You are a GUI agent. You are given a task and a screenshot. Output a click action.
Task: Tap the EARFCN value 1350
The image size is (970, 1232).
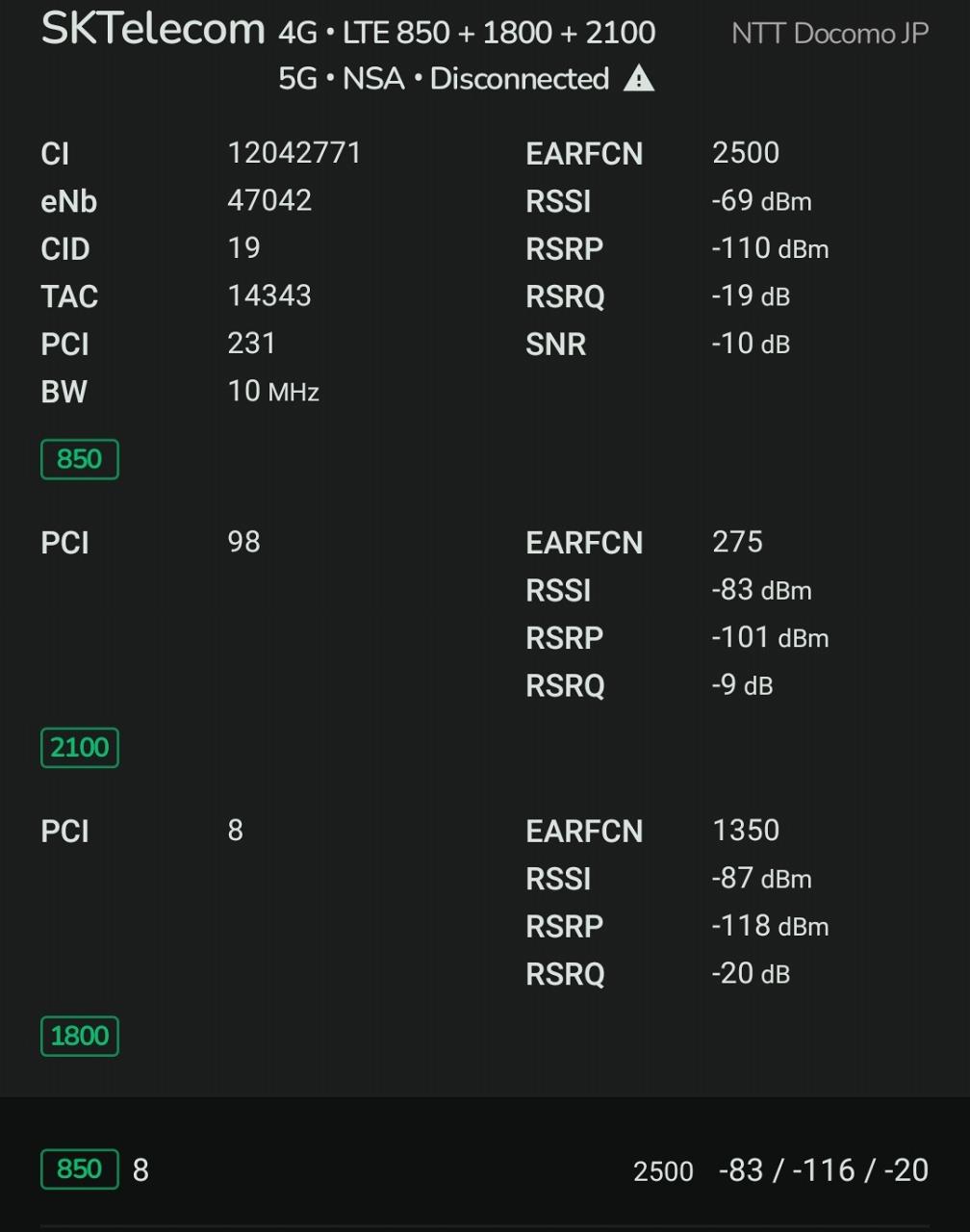click(746, 831)
